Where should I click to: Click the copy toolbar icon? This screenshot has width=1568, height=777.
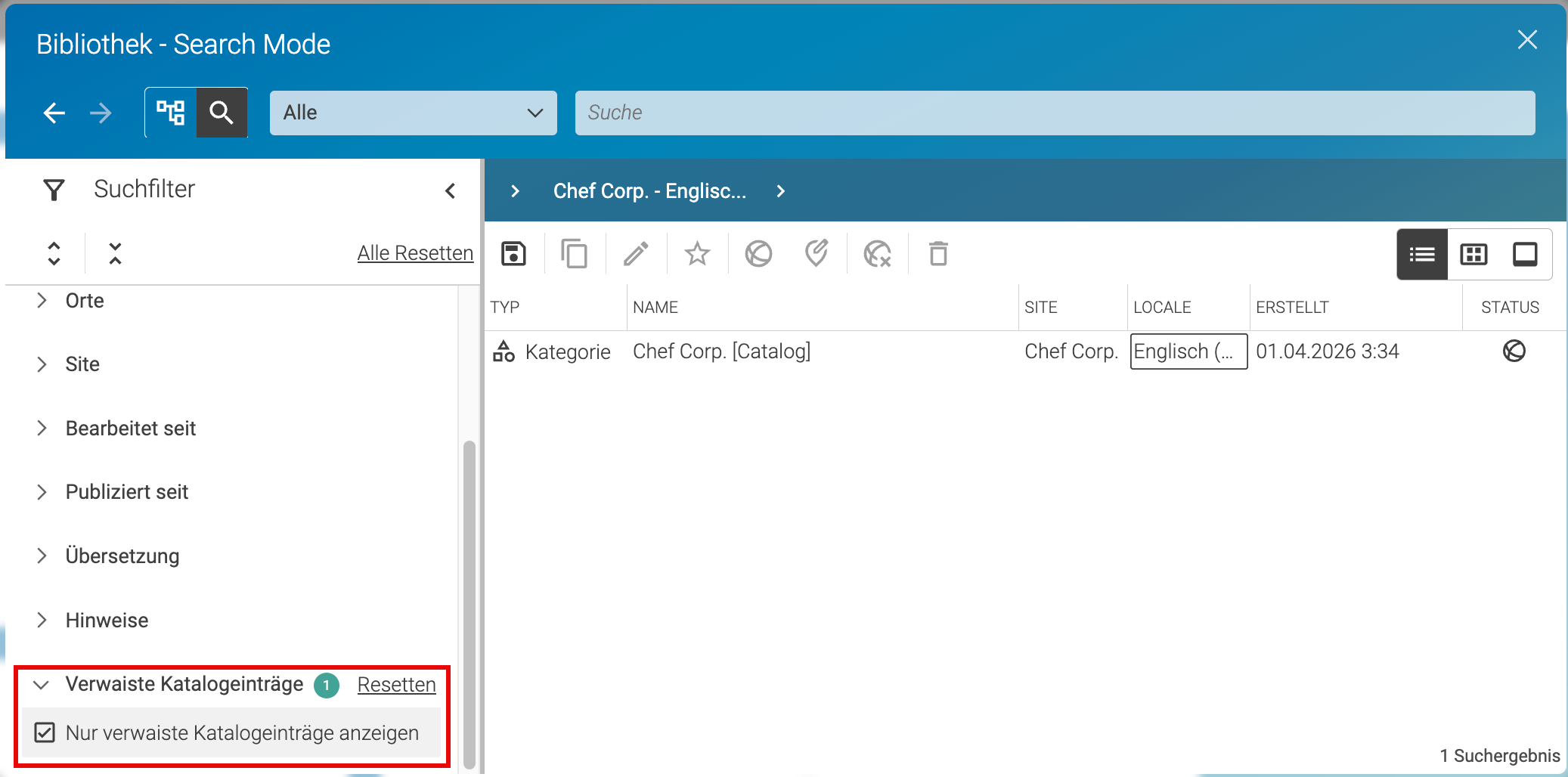click(x=575, y=254)
